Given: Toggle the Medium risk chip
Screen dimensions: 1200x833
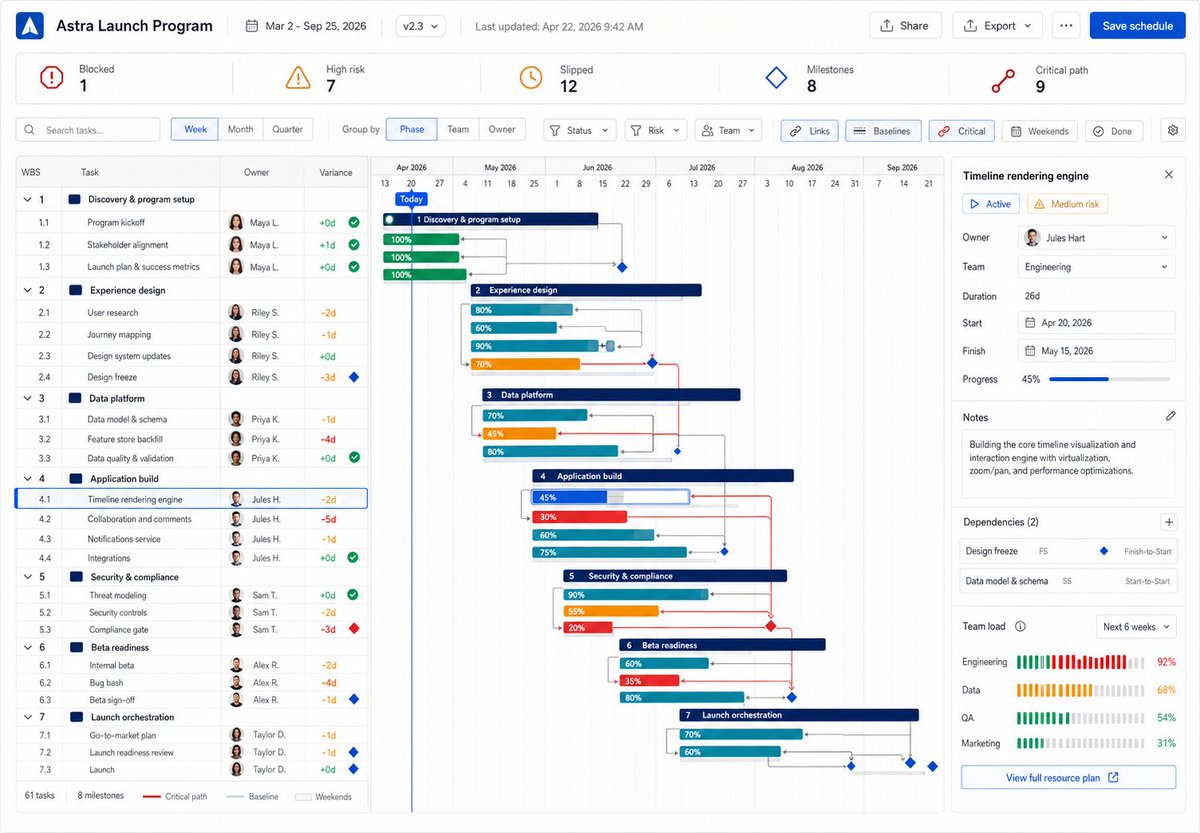Looking at the screenshot, I should [x=1067, y=204].
